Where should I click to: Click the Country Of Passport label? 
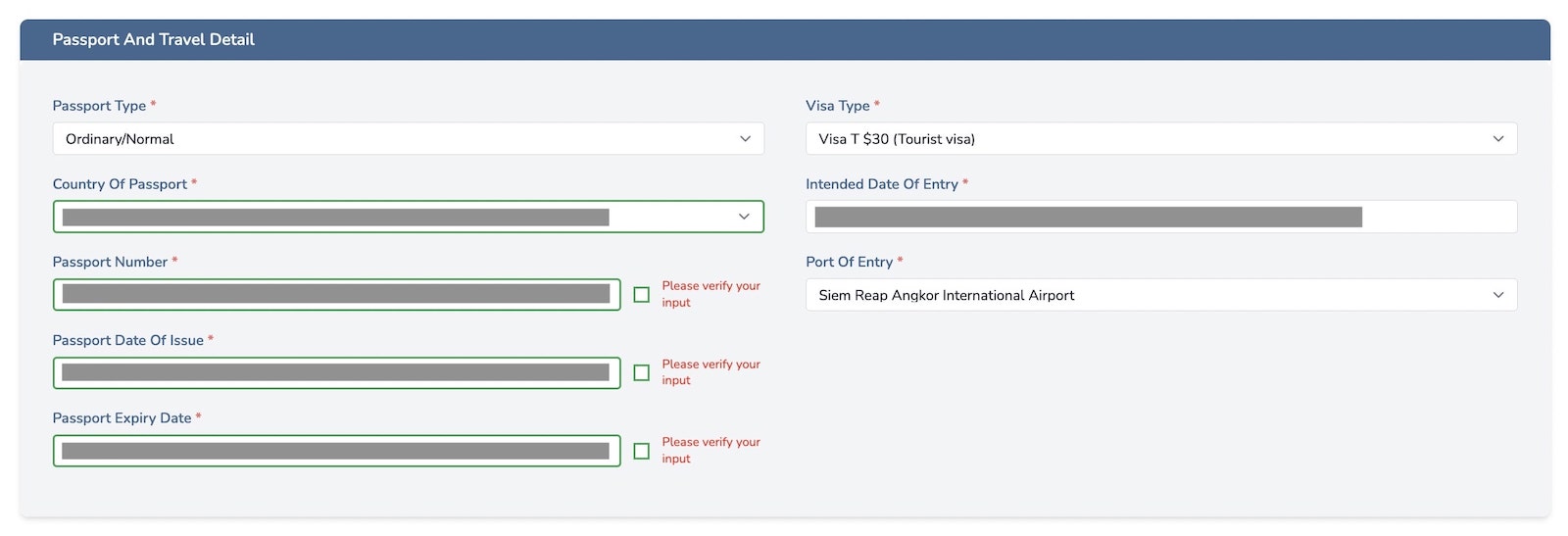point(120,184)
